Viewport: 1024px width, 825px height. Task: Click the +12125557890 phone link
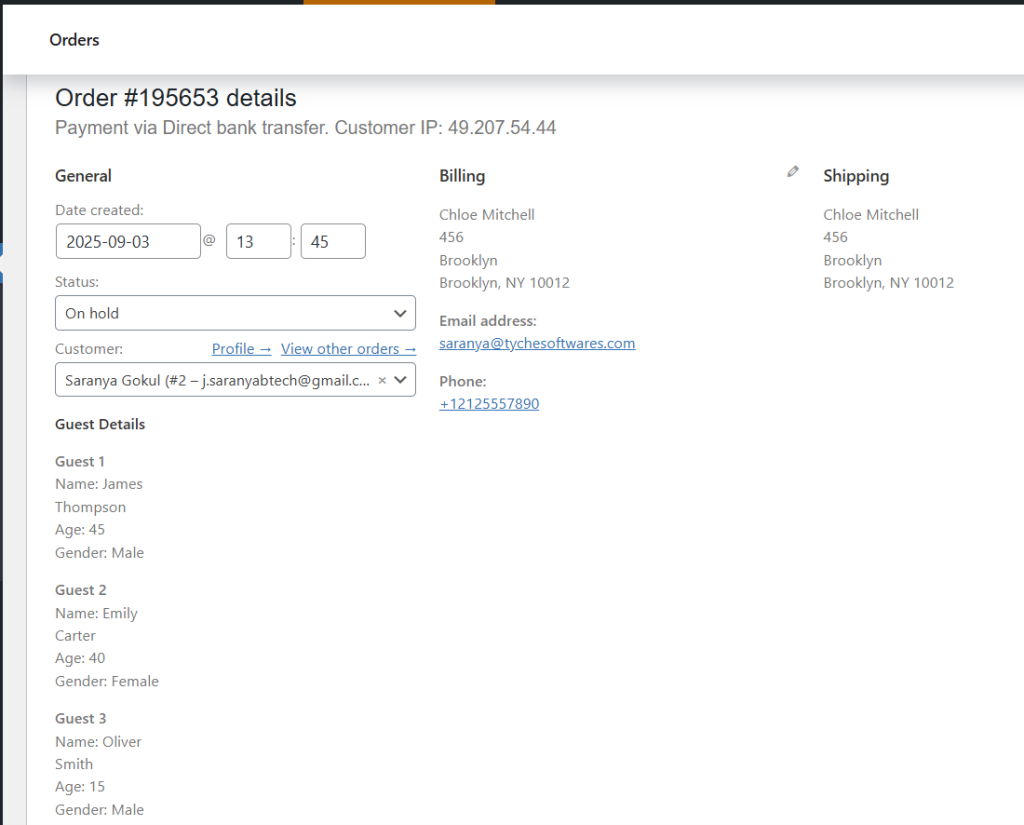tap(489, 403)
